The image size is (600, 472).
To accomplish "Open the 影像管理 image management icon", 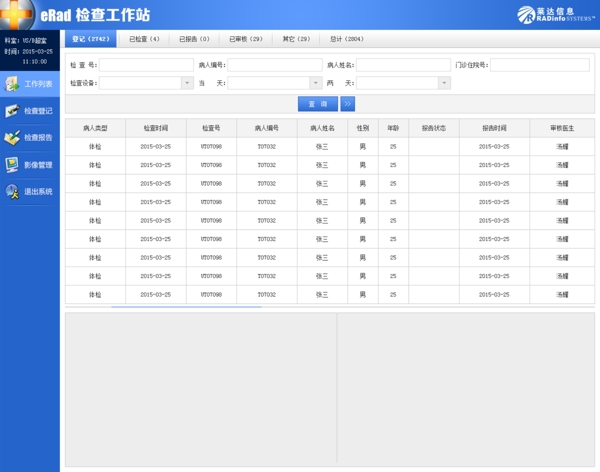I will point(12,165).
